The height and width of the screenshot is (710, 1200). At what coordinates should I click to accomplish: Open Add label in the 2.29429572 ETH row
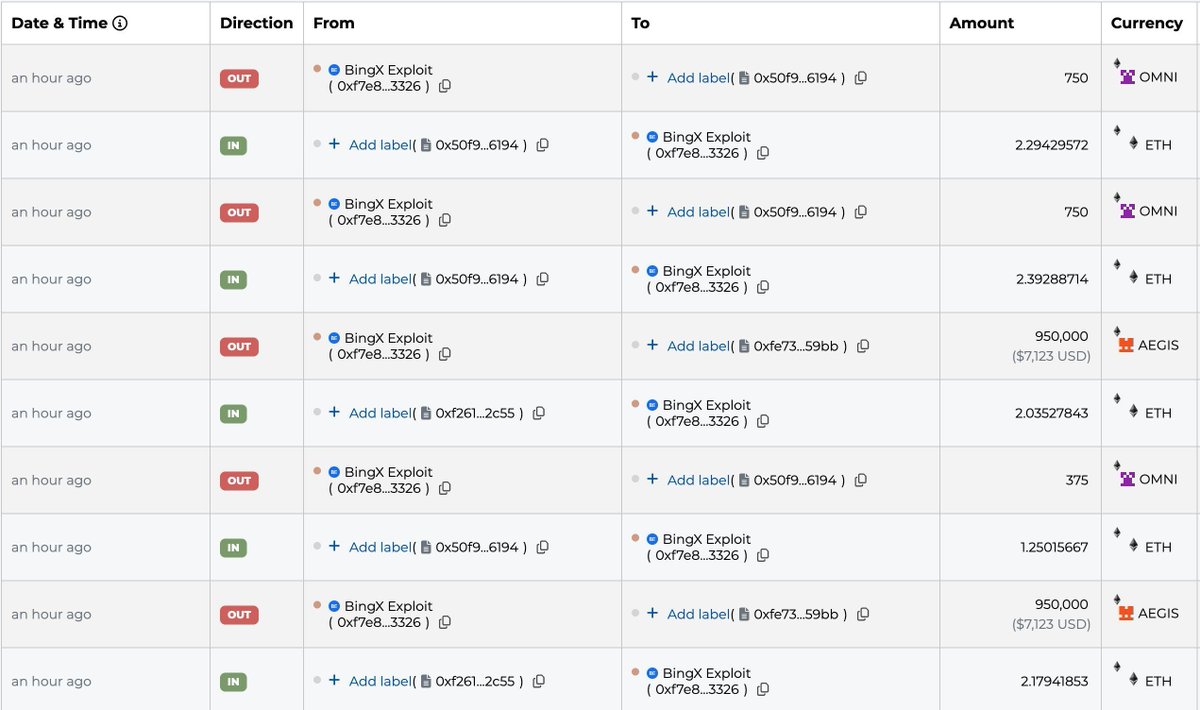click(x=380, y=145)
